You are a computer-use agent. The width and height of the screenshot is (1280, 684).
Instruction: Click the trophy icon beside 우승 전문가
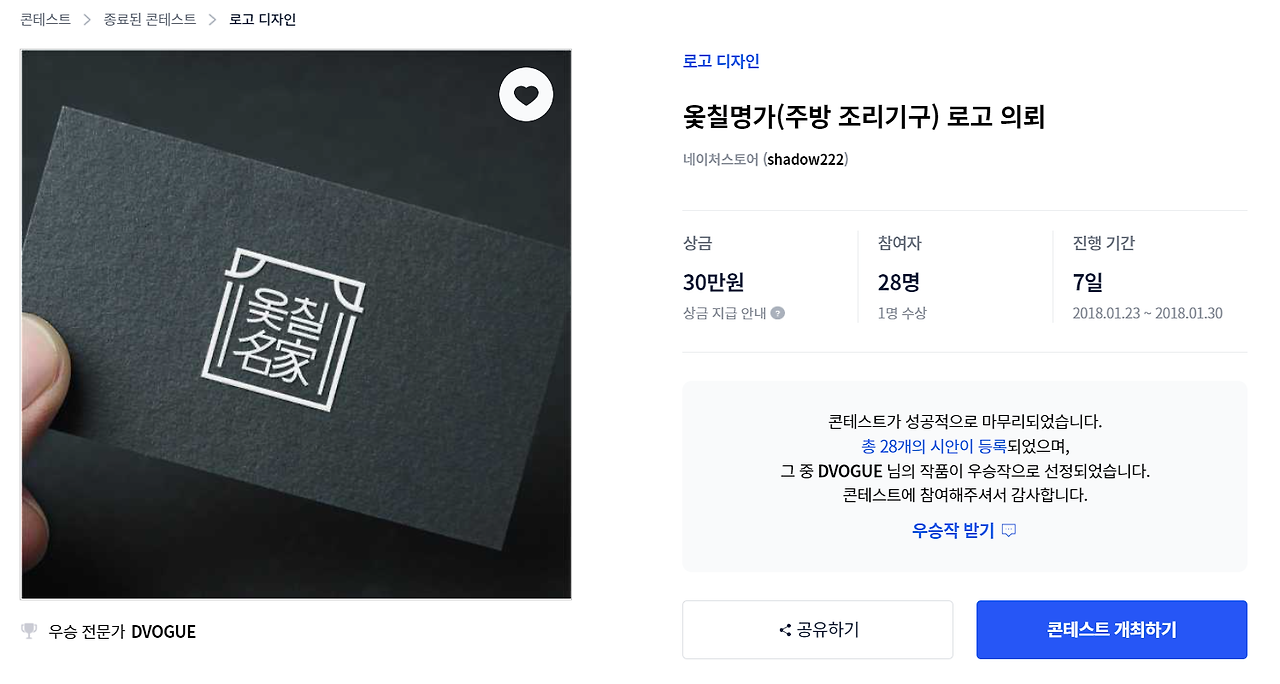tap(29, 631)
